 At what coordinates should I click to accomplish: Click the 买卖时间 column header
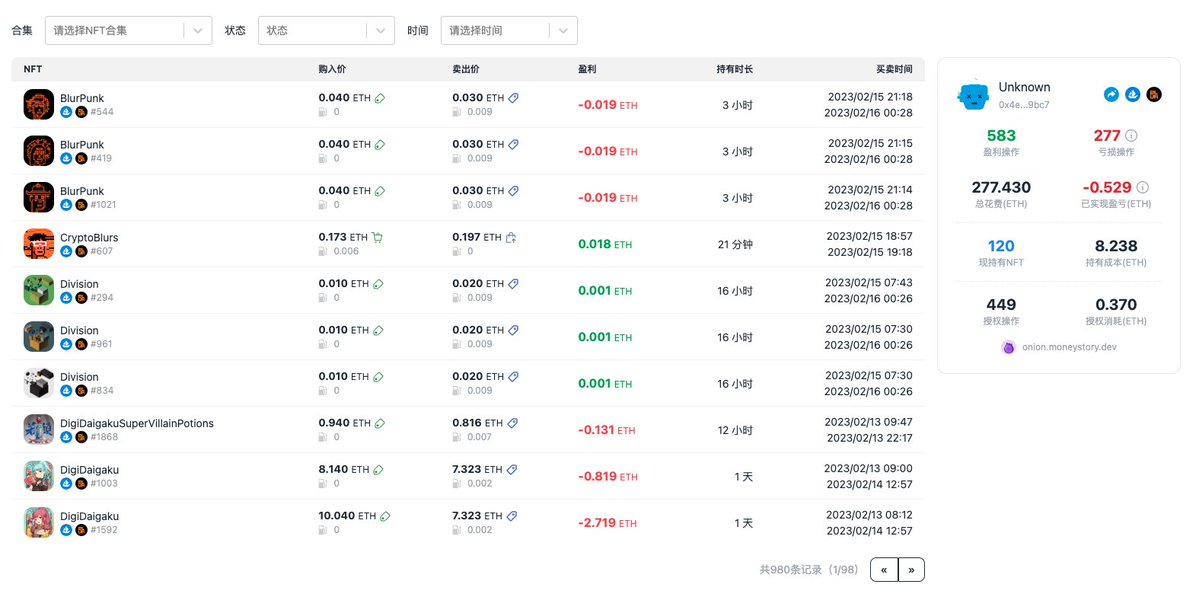(x=894, y=69)
